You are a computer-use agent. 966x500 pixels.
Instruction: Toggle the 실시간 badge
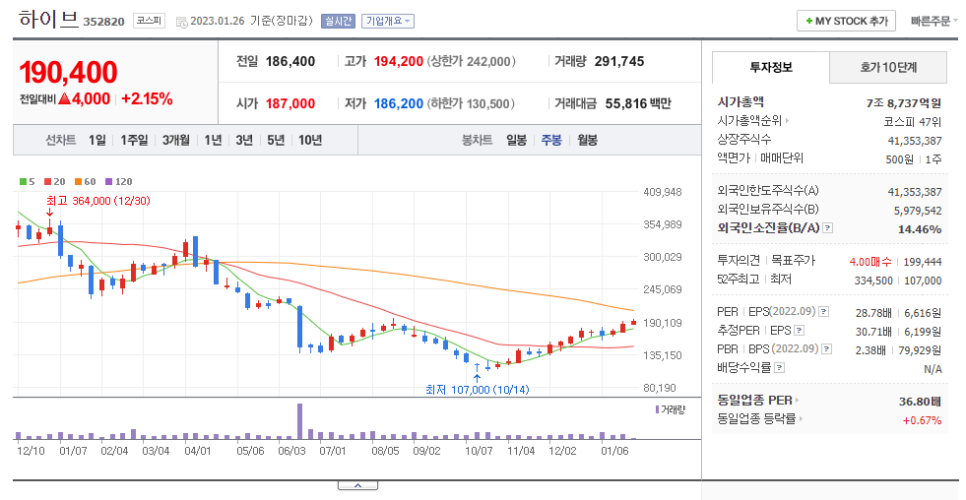coord(338,21)
